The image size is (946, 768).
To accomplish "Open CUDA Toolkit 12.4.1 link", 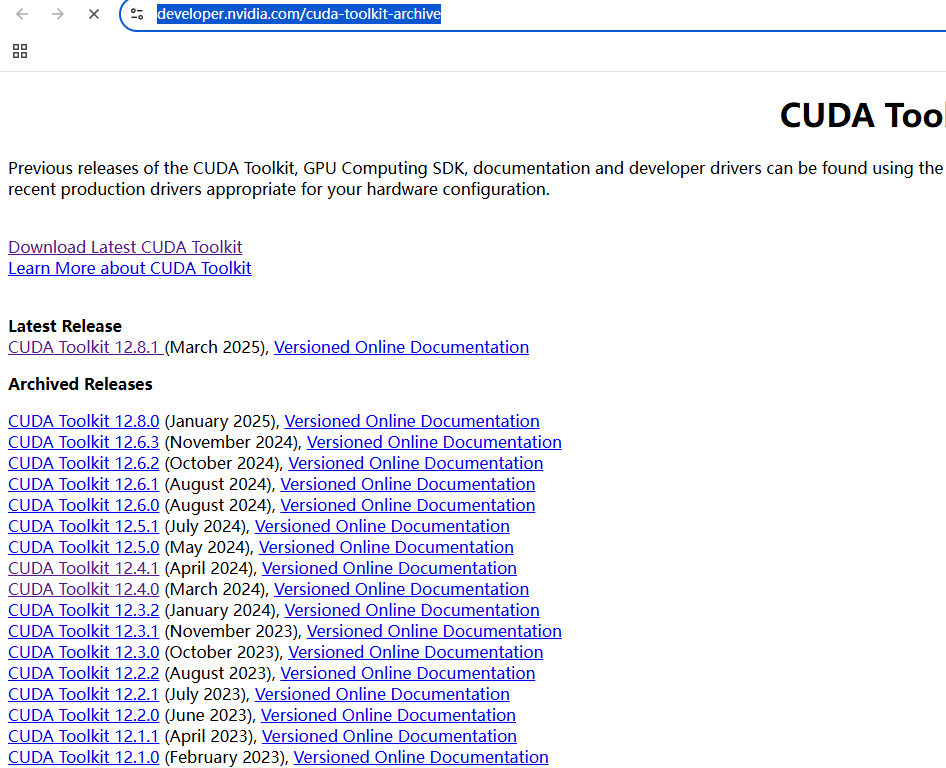I will [84, 569].
